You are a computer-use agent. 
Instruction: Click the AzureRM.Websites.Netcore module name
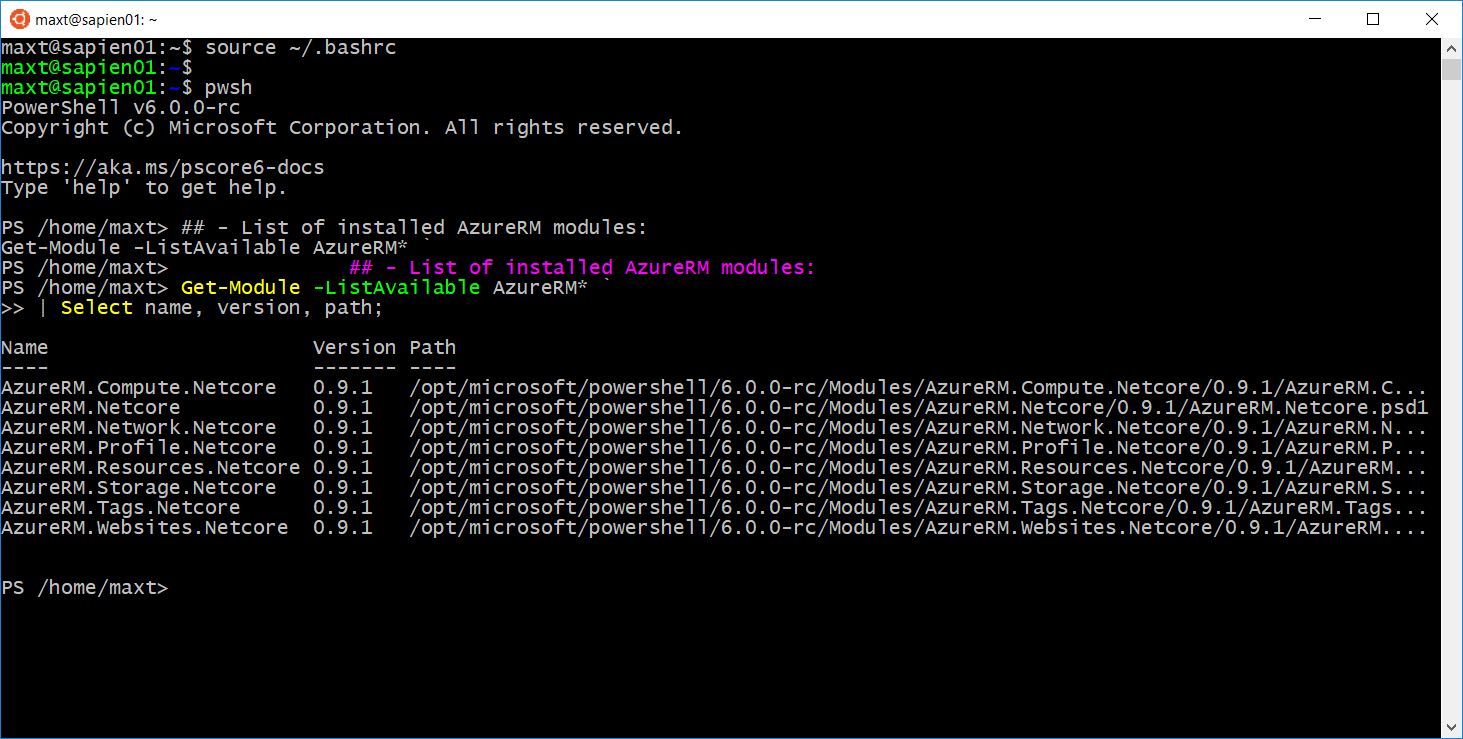coord(145,528)
